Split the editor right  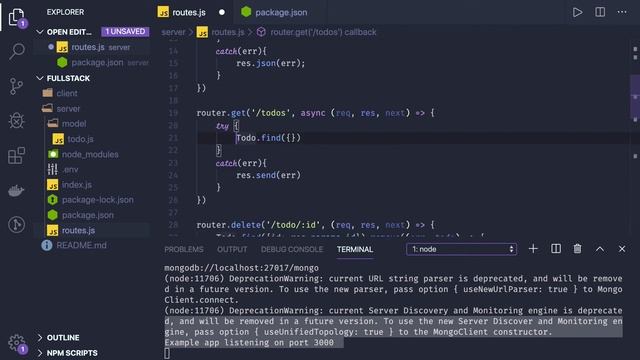(600, 12)
